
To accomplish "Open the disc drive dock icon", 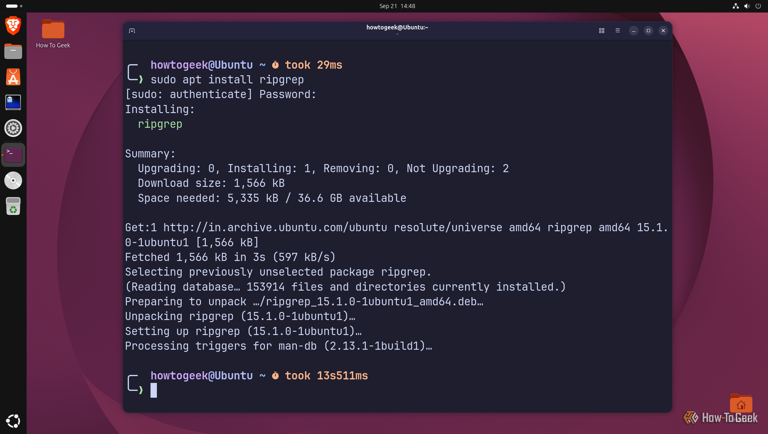I will 13,180.
